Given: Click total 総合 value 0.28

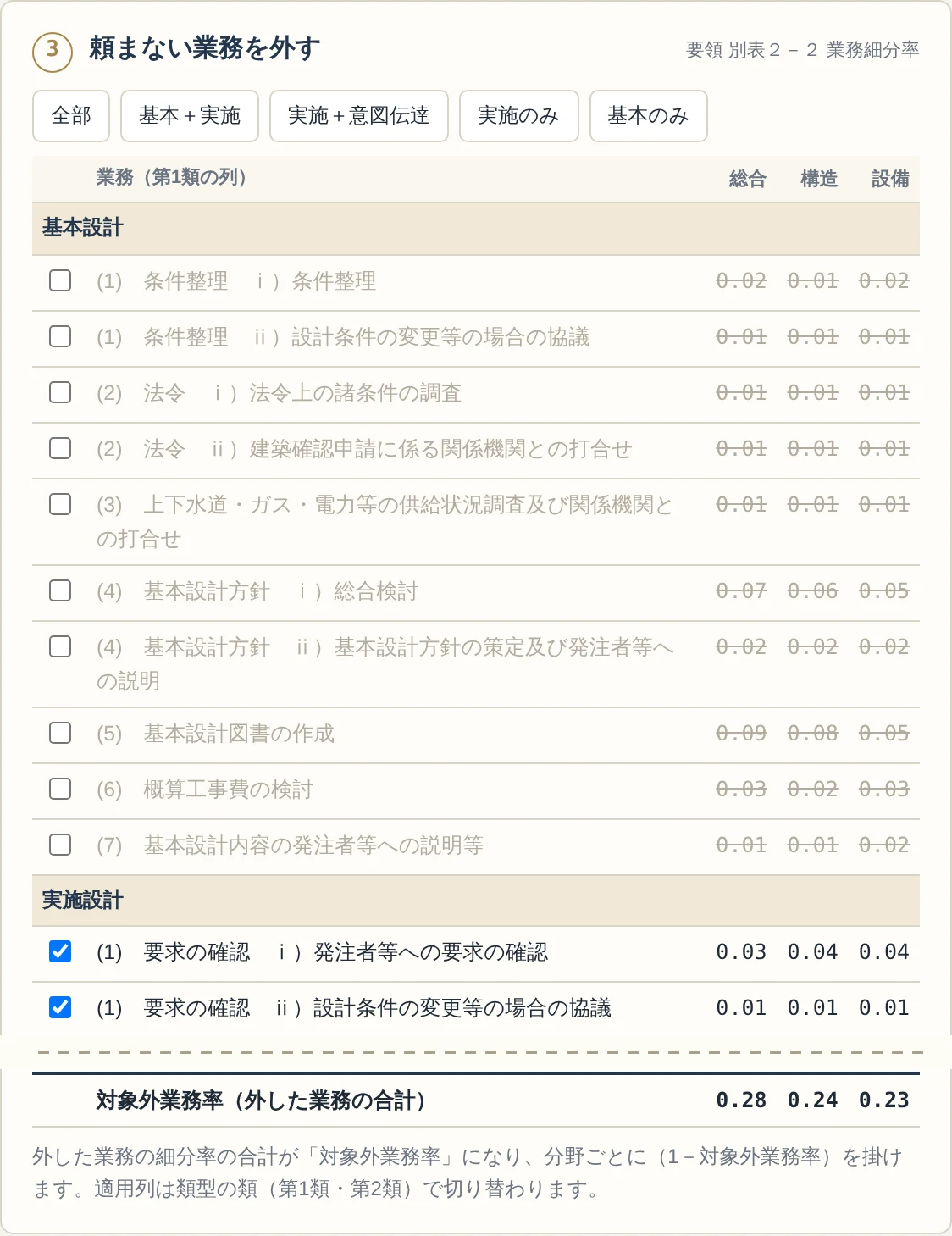Looking at the screenshot, I should pyautogui.click(x=741, y=1100).
